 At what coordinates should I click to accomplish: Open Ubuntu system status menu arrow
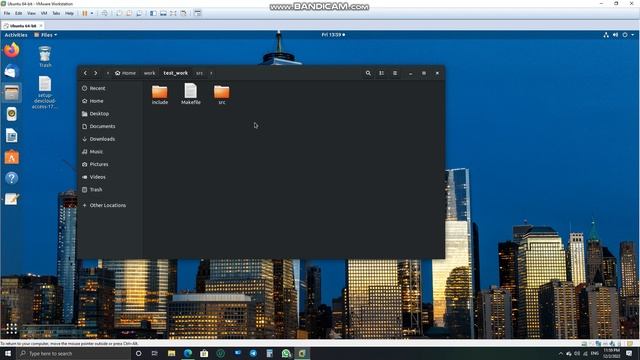point(633,35)
